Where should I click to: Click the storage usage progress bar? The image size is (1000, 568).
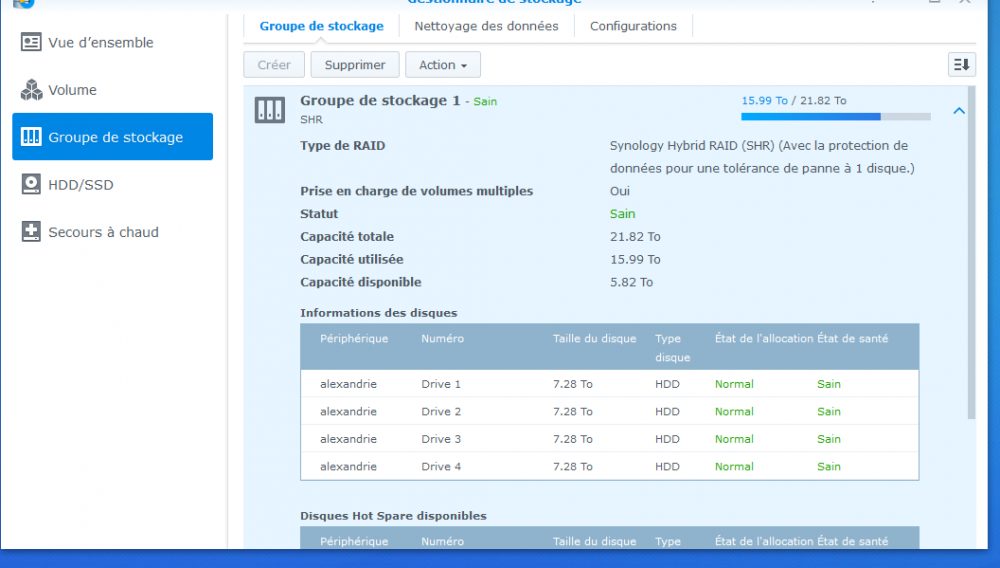click(x=835, y=117)
